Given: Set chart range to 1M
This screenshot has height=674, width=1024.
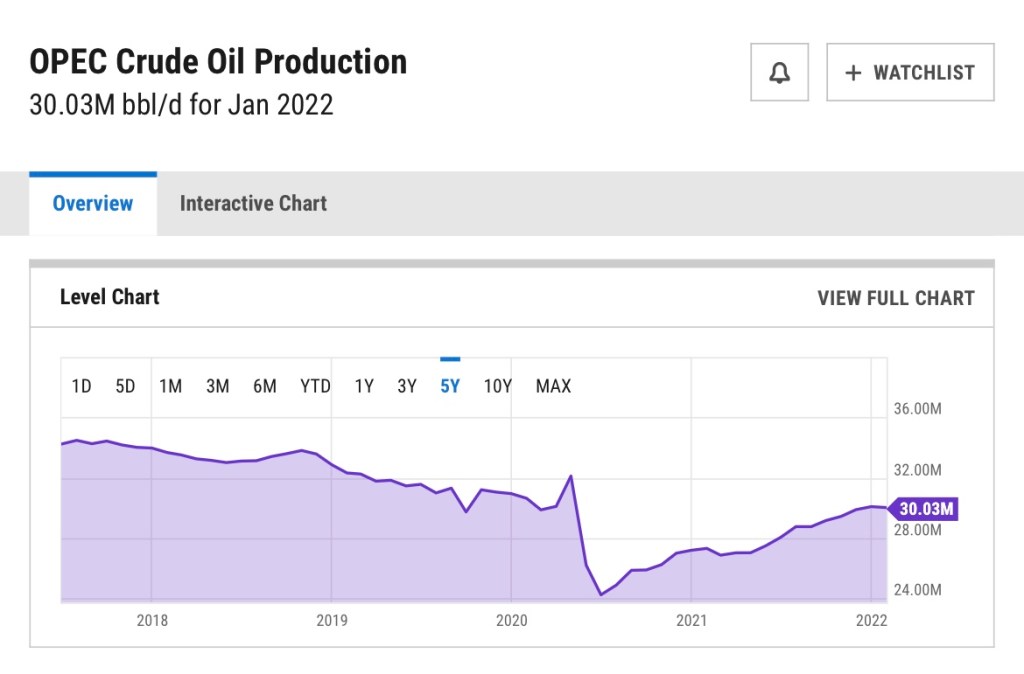Looking at the screenshot, I should (x=170, y=386).
